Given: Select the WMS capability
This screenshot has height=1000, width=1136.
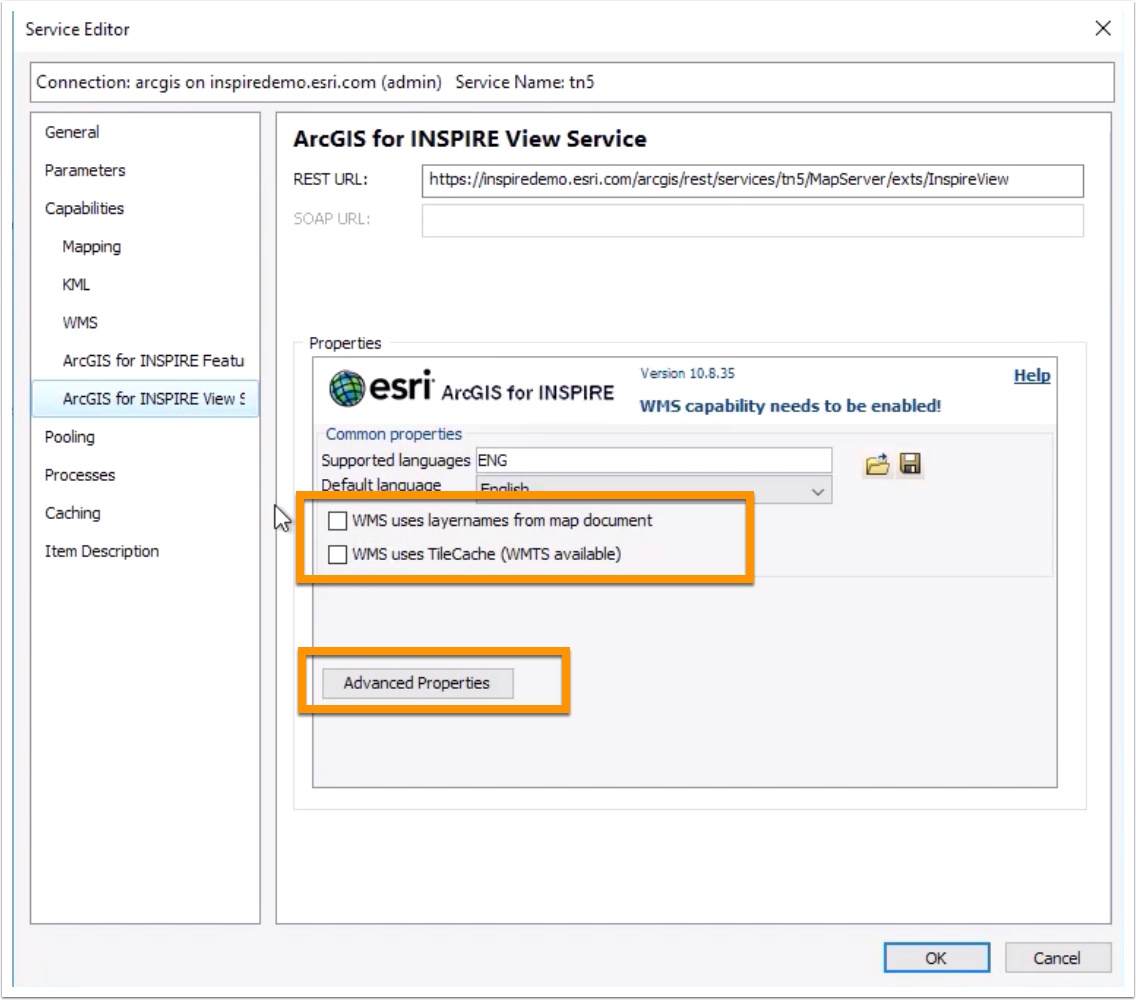Looking at the screenshot, I should 80,322.
